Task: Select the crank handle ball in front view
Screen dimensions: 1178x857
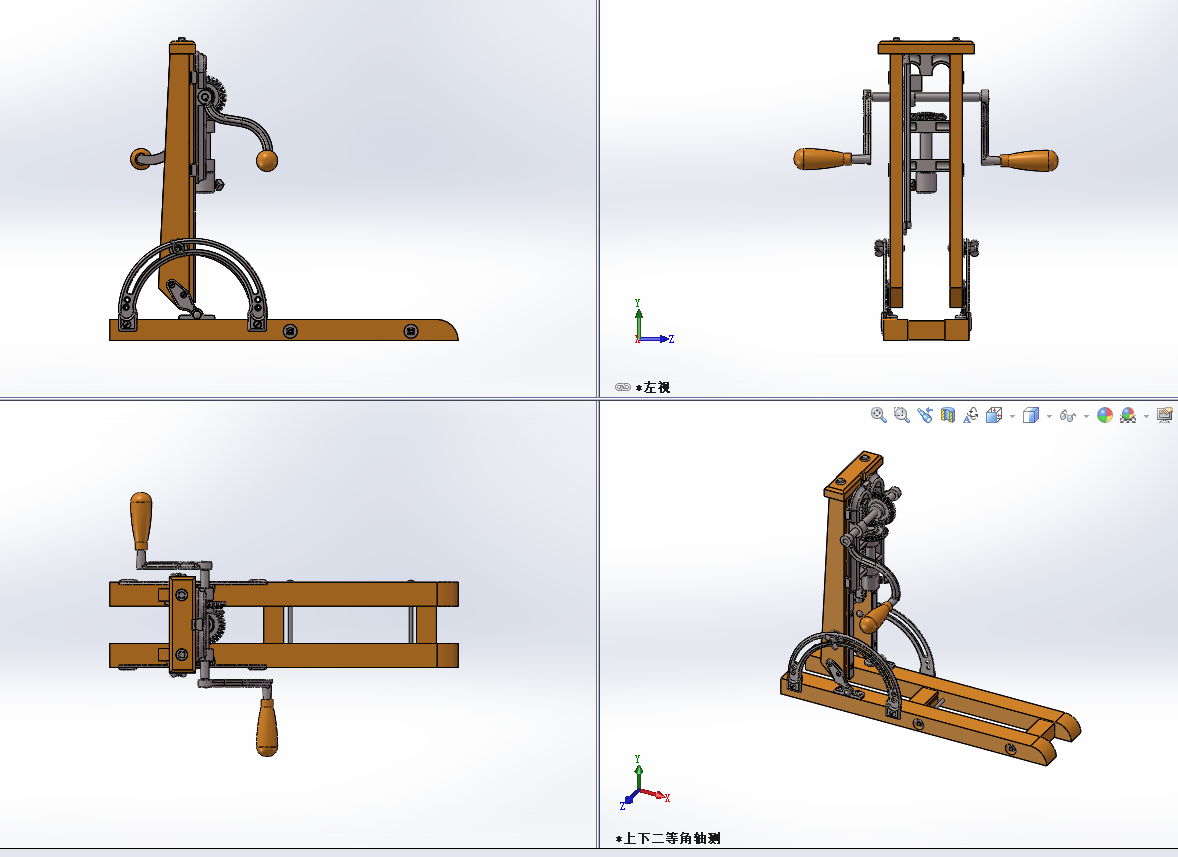Action: click(x=267, y=160)
